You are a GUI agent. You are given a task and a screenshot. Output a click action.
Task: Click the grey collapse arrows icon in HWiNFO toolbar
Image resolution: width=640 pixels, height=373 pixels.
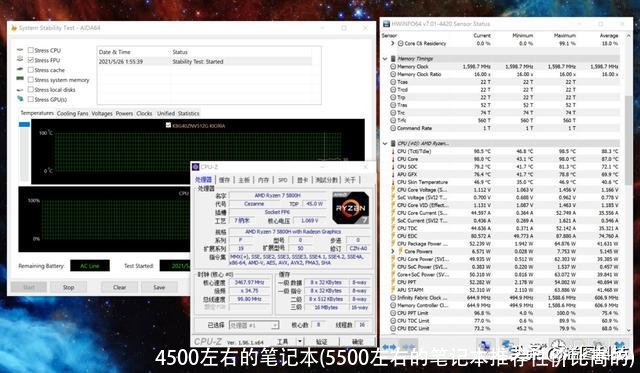[408, 347]
